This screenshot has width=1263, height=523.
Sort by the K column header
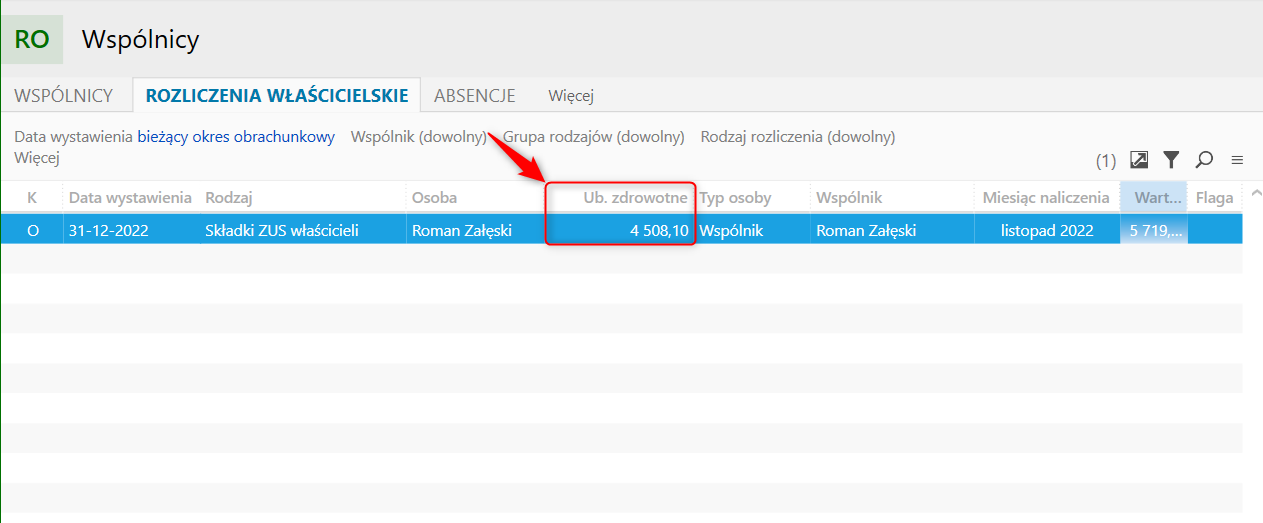(x=32, y=198)
